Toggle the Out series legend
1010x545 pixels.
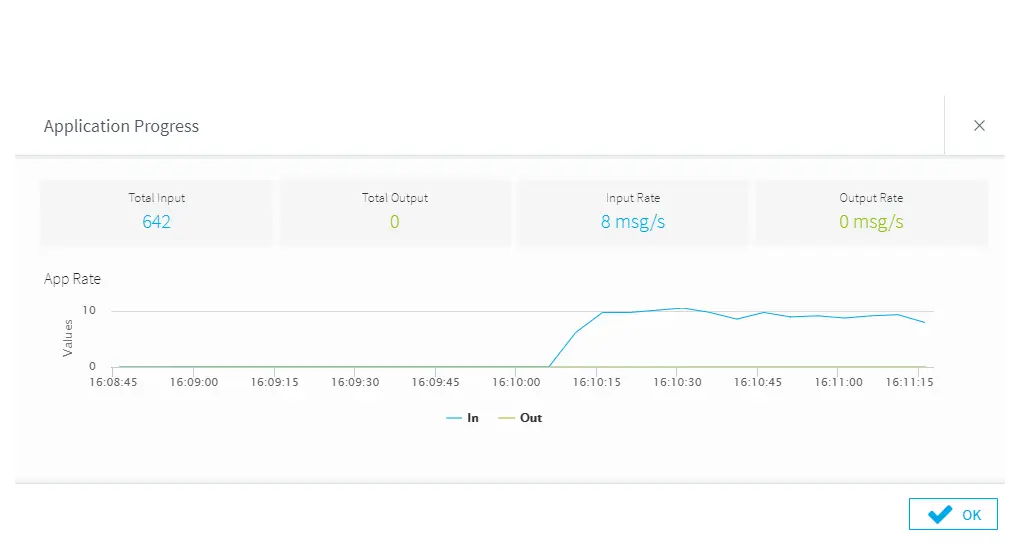coord(521,418)
